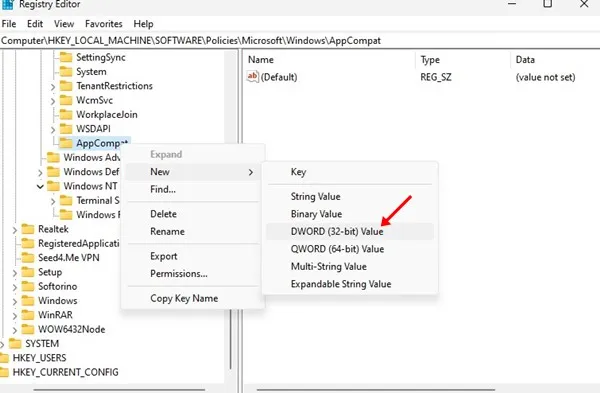The height and width of the screenshot is (393, 600).
Task: Expand the Setup key
Action: 15,273
